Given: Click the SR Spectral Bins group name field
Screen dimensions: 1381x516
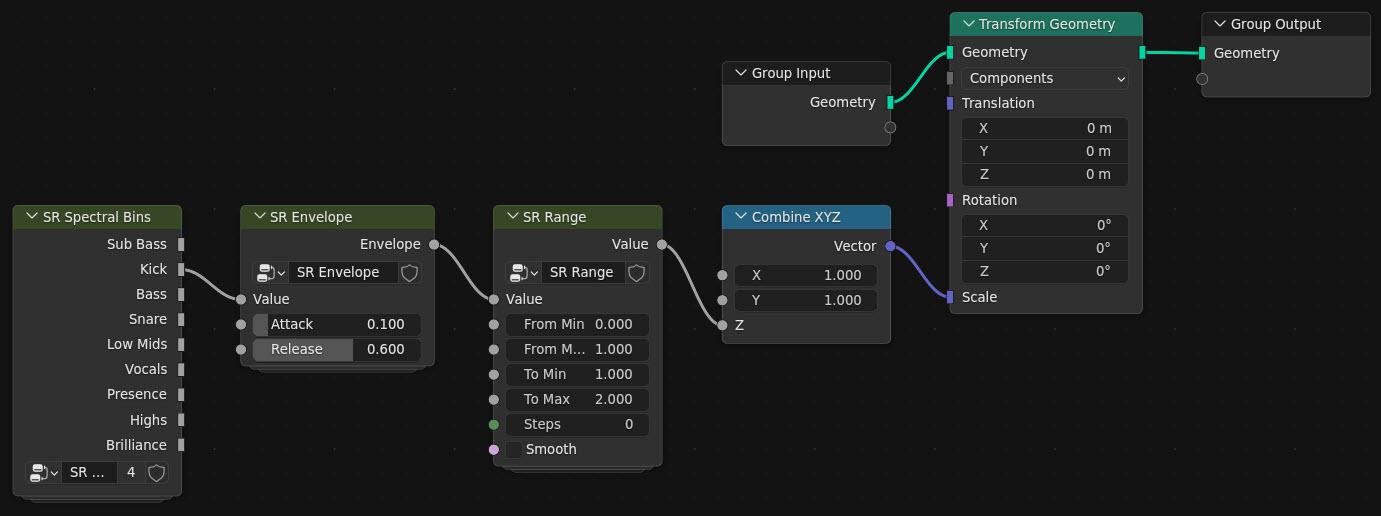Looking at the screenshot, I should pos(89,472).
